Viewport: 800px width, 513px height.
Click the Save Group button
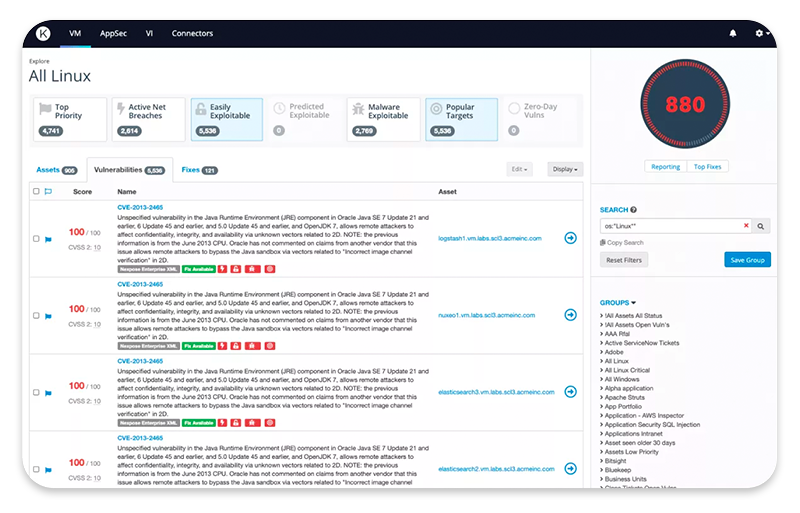(x=747, y=260)
